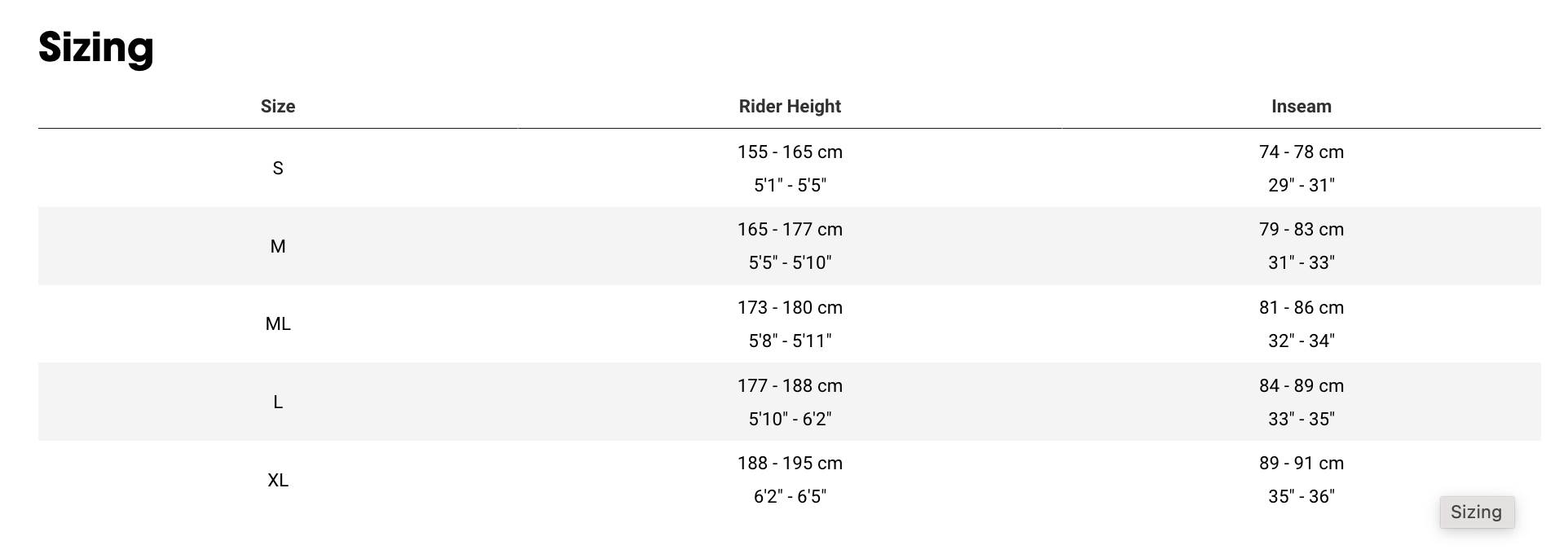Viewport: 1568px width, 554px height.
Task: Click the 155 - 165 cm rider height
Action: click(790, 152)
